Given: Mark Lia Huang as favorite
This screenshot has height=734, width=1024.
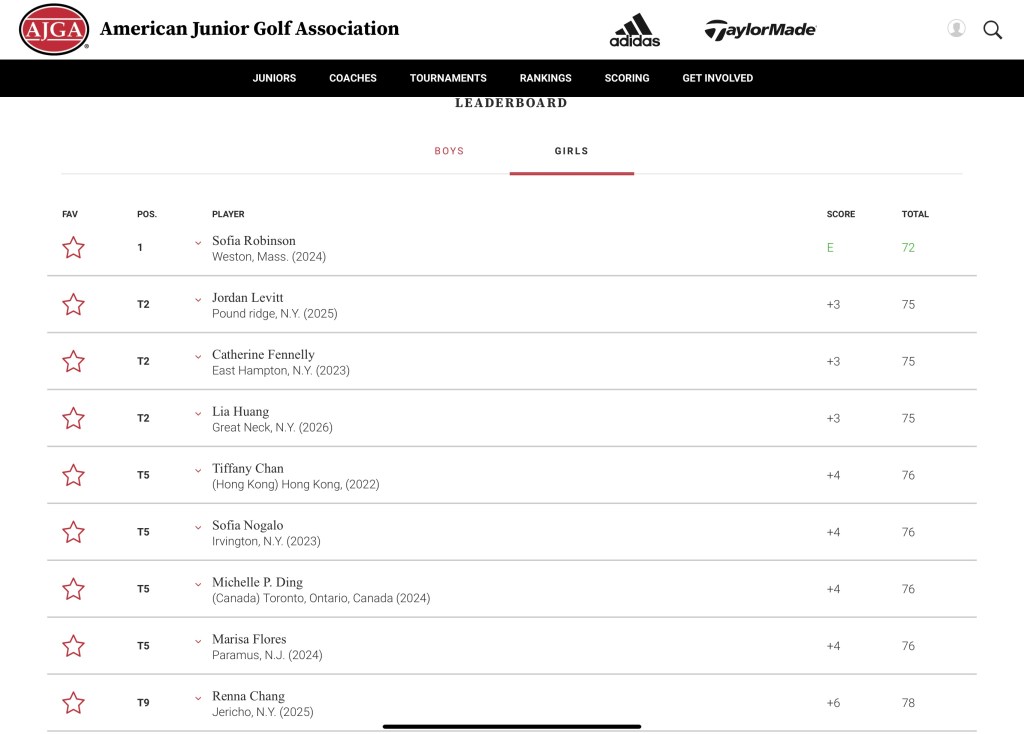Looking at the screenshot, I should (x=73, y=419).
